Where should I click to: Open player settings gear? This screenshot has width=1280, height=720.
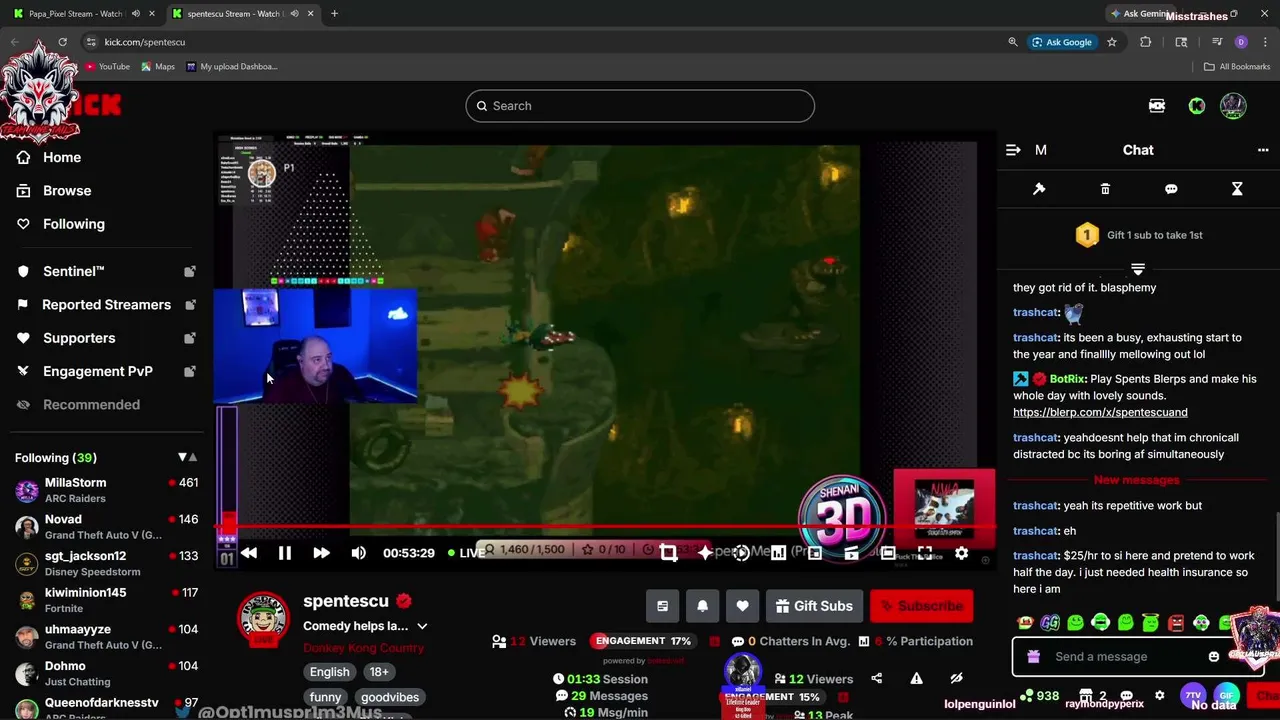pos(961,553)
